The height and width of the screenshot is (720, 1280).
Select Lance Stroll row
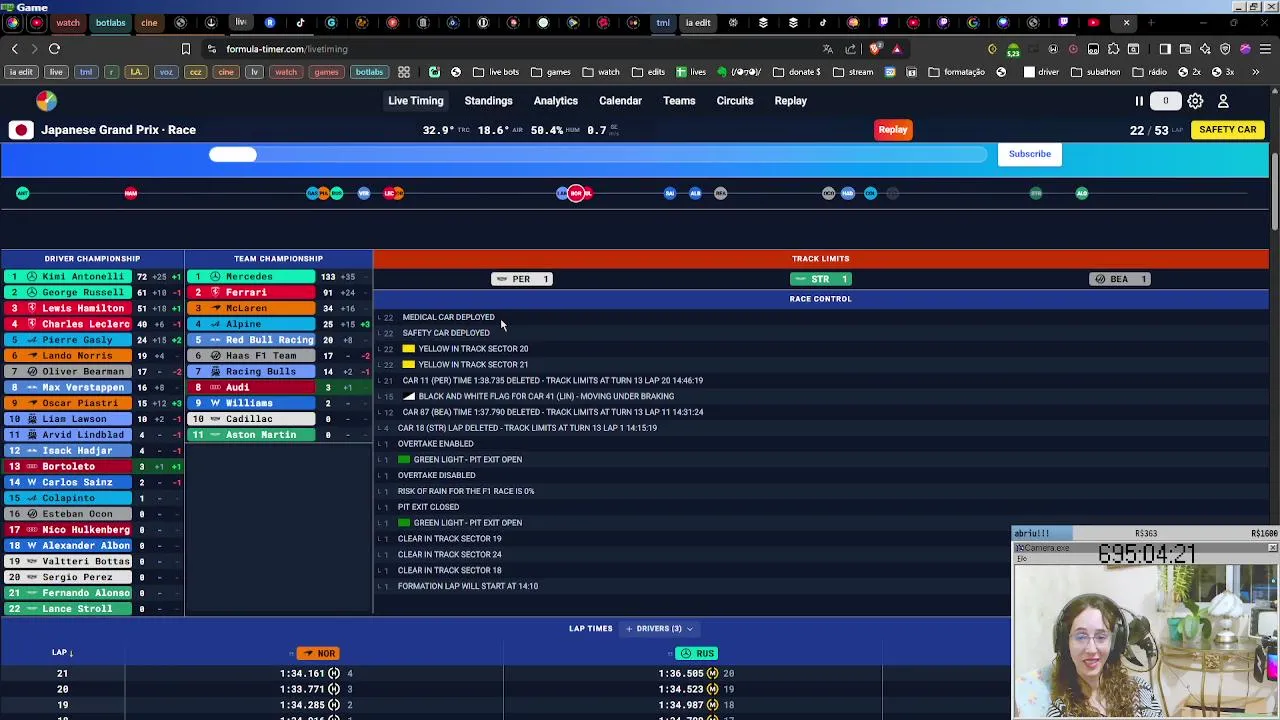(x=92, y=609)
